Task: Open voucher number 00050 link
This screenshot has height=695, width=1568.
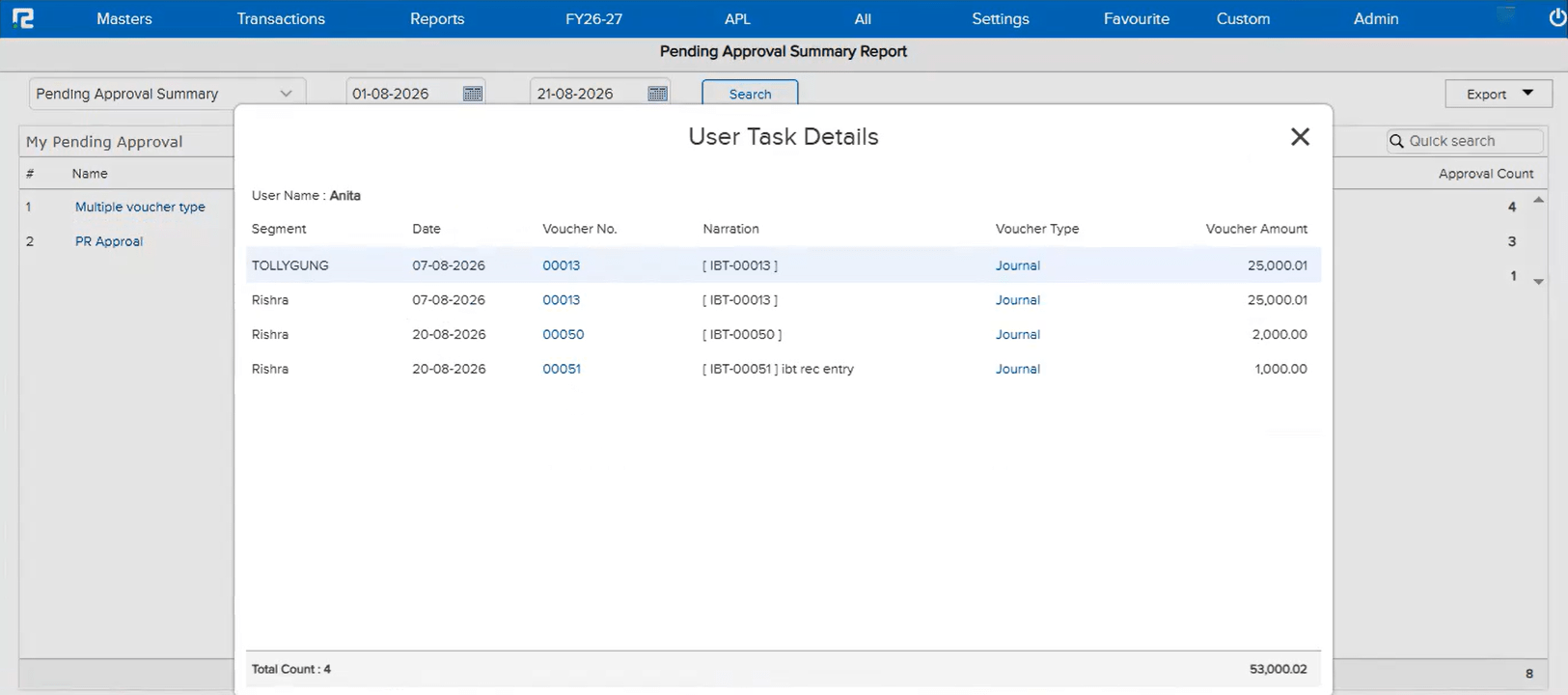Action: coord(563,335)
